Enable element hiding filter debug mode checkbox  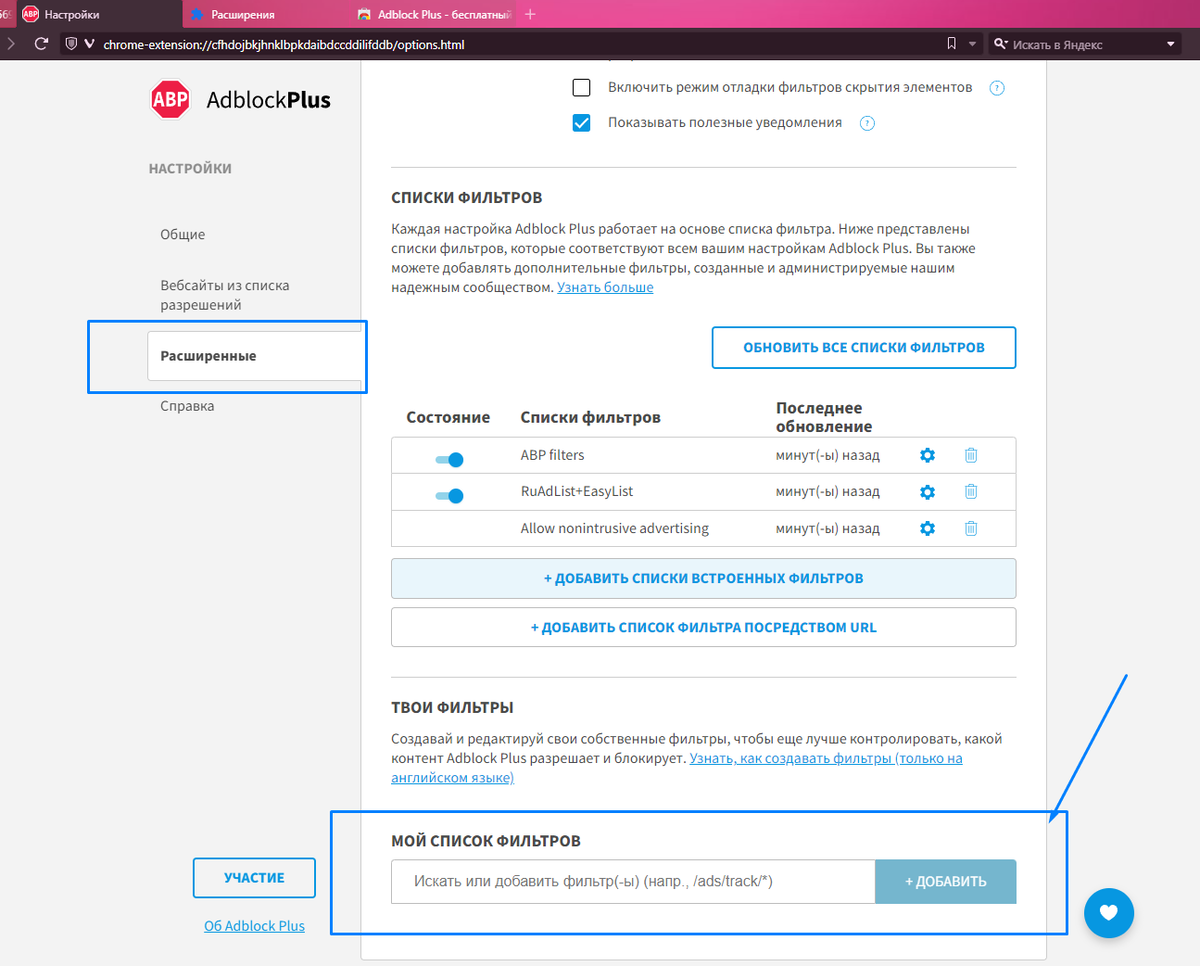coord(581,88)
